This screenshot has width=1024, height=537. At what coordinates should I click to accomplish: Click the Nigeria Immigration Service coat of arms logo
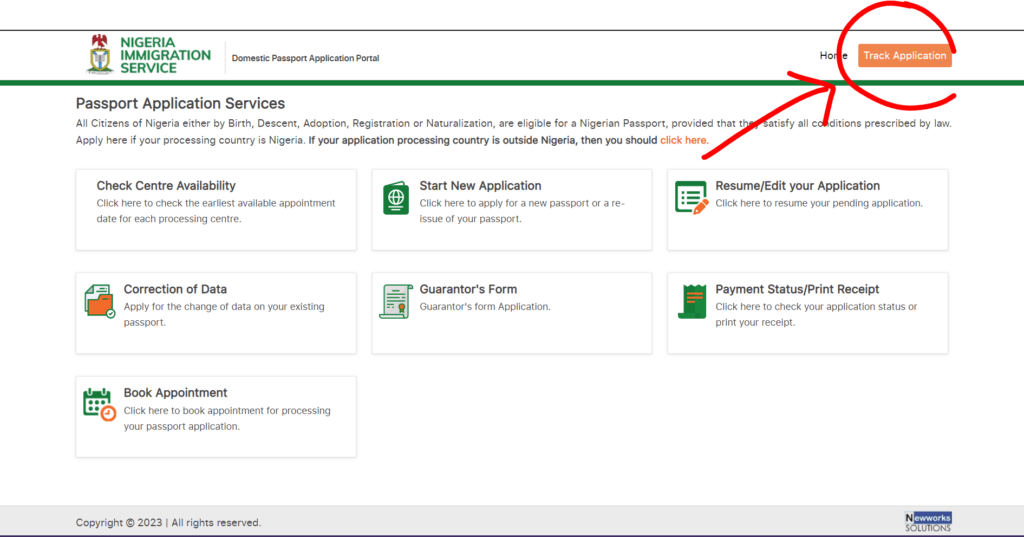tap(100, 54)
